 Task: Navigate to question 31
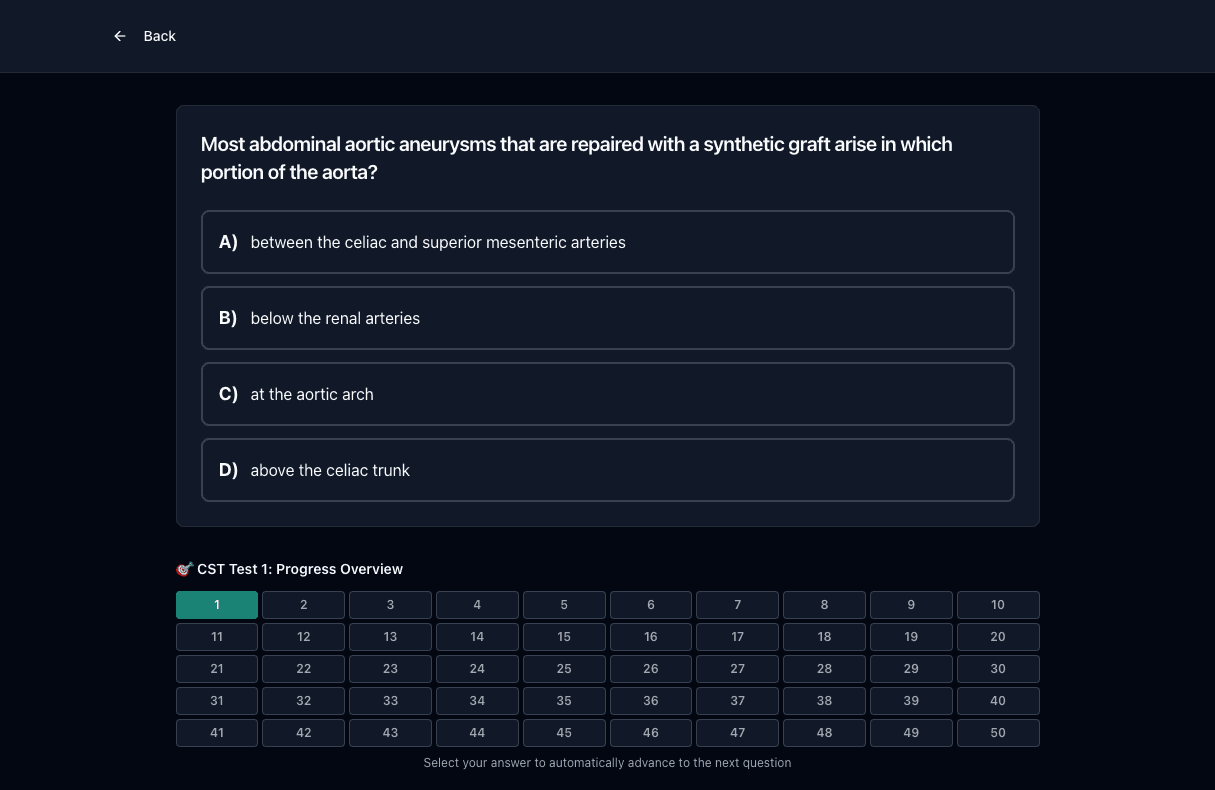click(217, 701)
